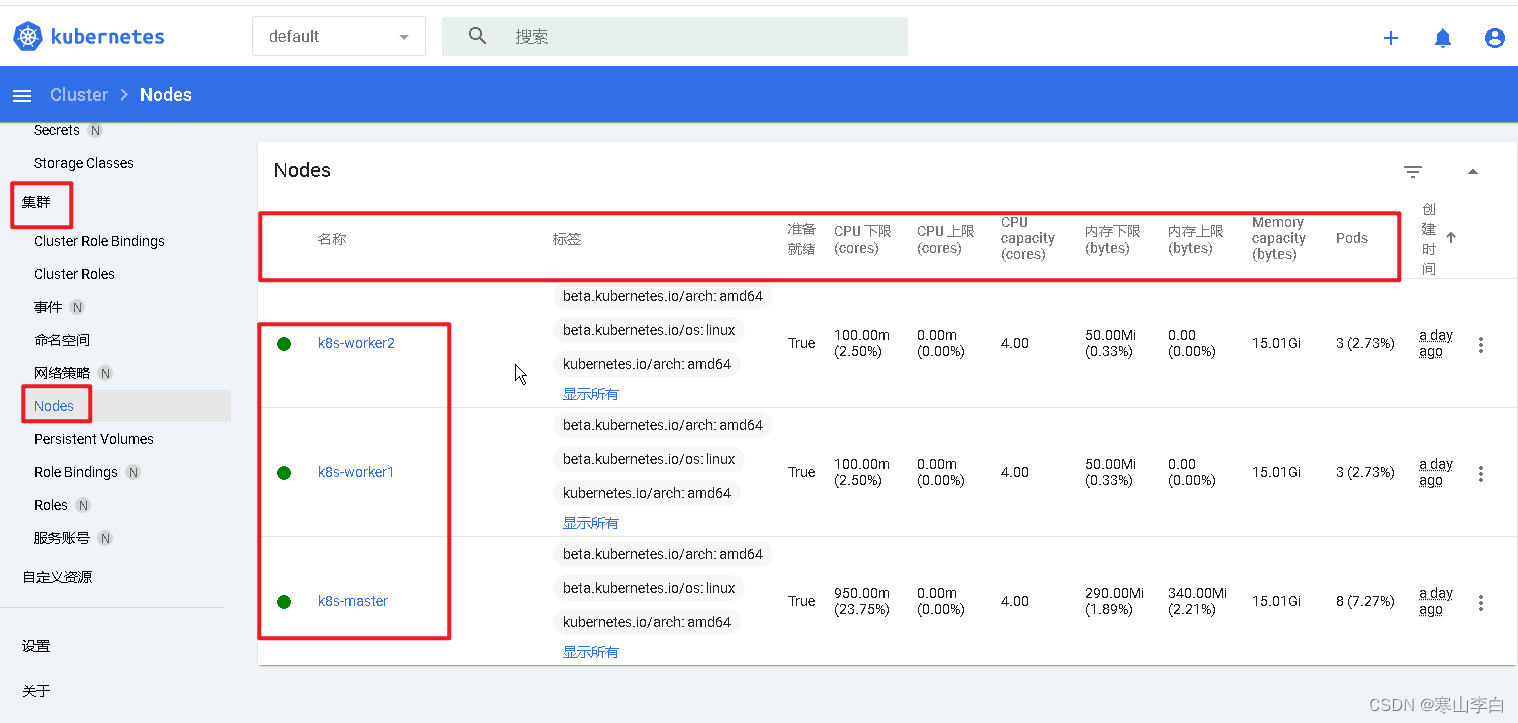The width and height of the screenshot is (1518, 723).
Task: Open Storage Classes in sidebar
Action: point(84,163)
